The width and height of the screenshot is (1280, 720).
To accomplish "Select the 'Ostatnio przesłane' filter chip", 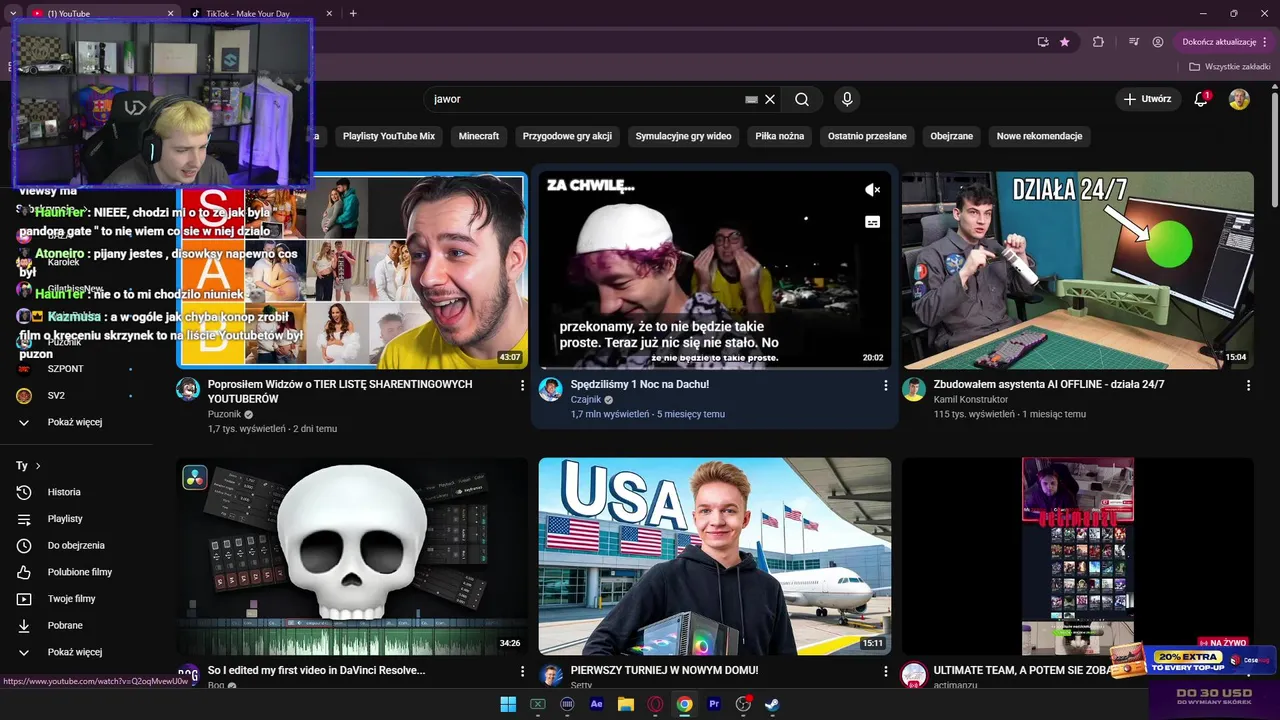I will (x=867, y=136).
